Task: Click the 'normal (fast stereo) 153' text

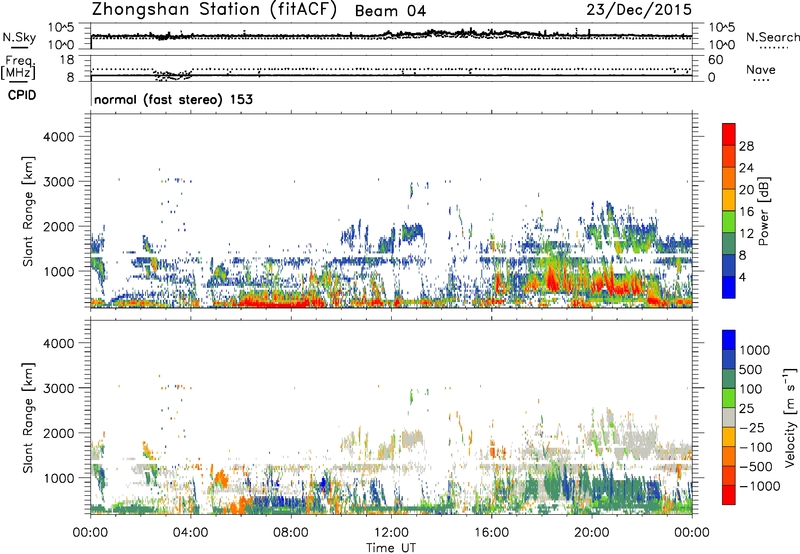Action: [x=173, y=99]
